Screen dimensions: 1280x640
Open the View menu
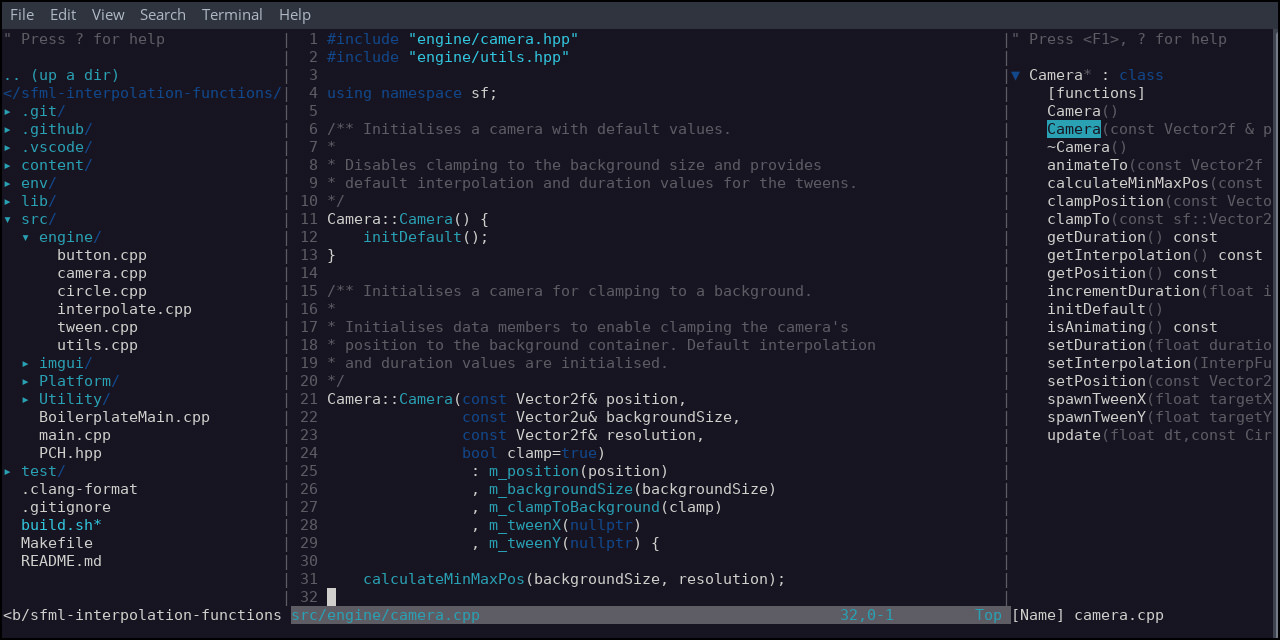[108, 15]
